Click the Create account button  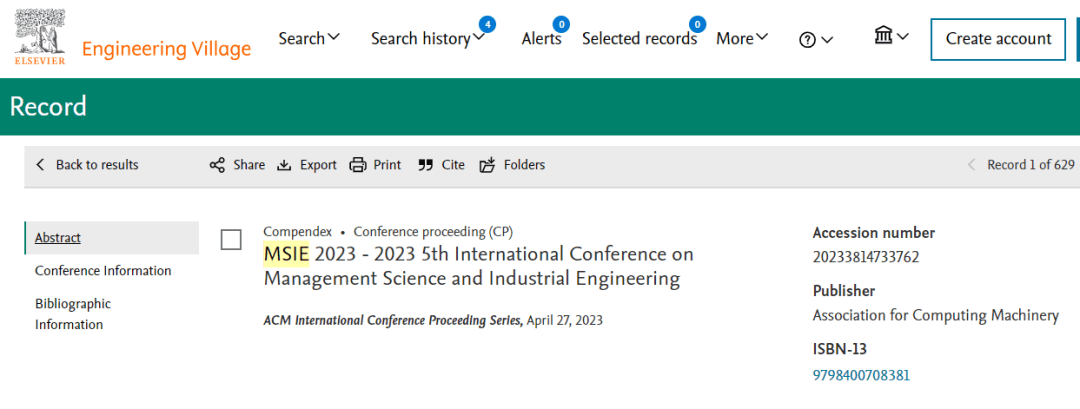[998, 39]
